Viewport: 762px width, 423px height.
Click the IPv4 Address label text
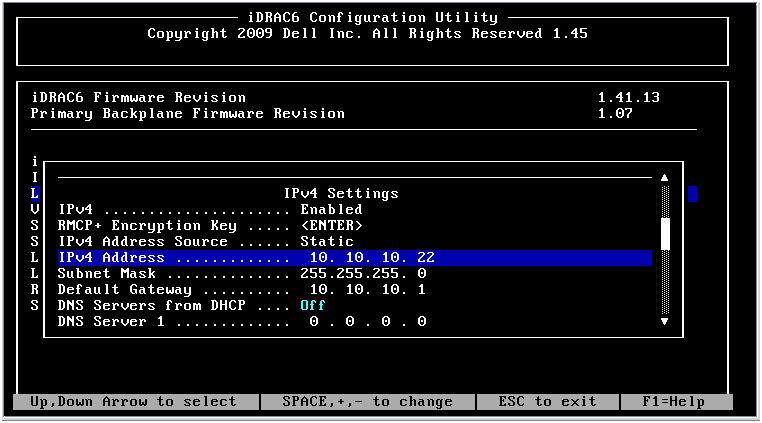111,258
